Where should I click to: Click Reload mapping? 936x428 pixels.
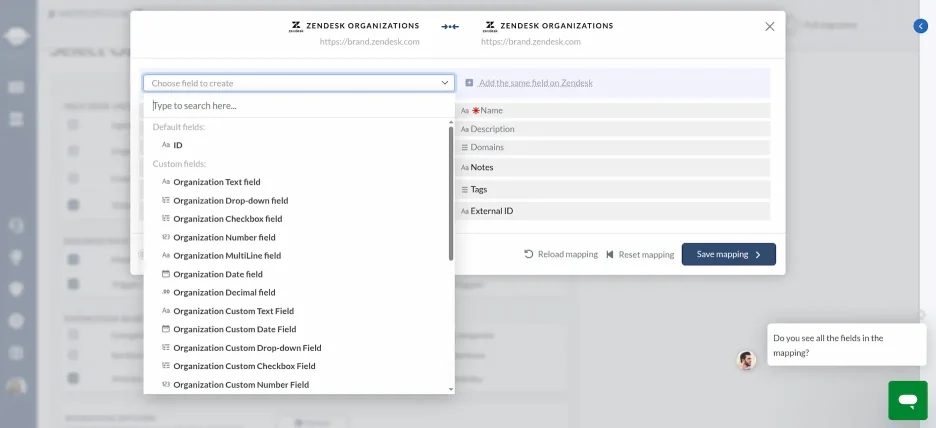(x=561, y=254)
